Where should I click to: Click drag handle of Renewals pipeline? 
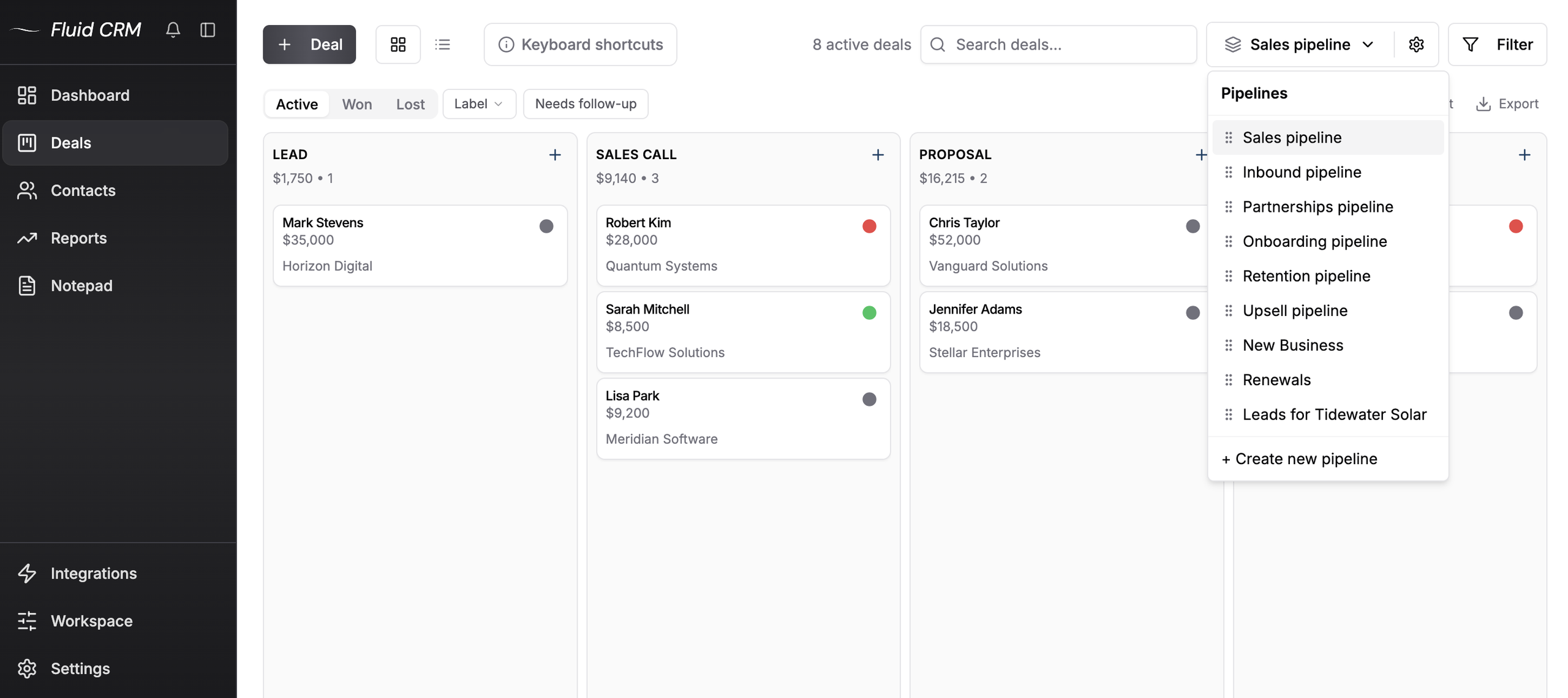(1228, 380)
